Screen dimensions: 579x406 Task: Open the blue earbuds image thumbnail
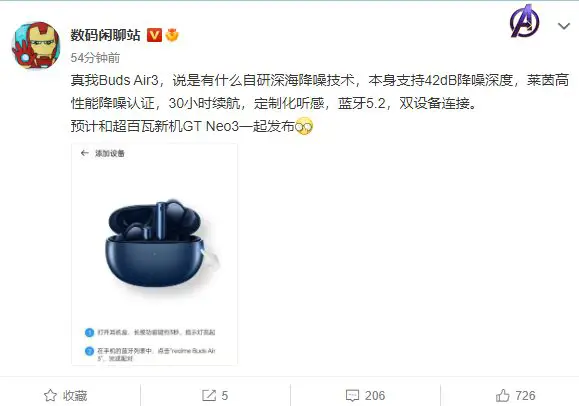tap(154, 255)
